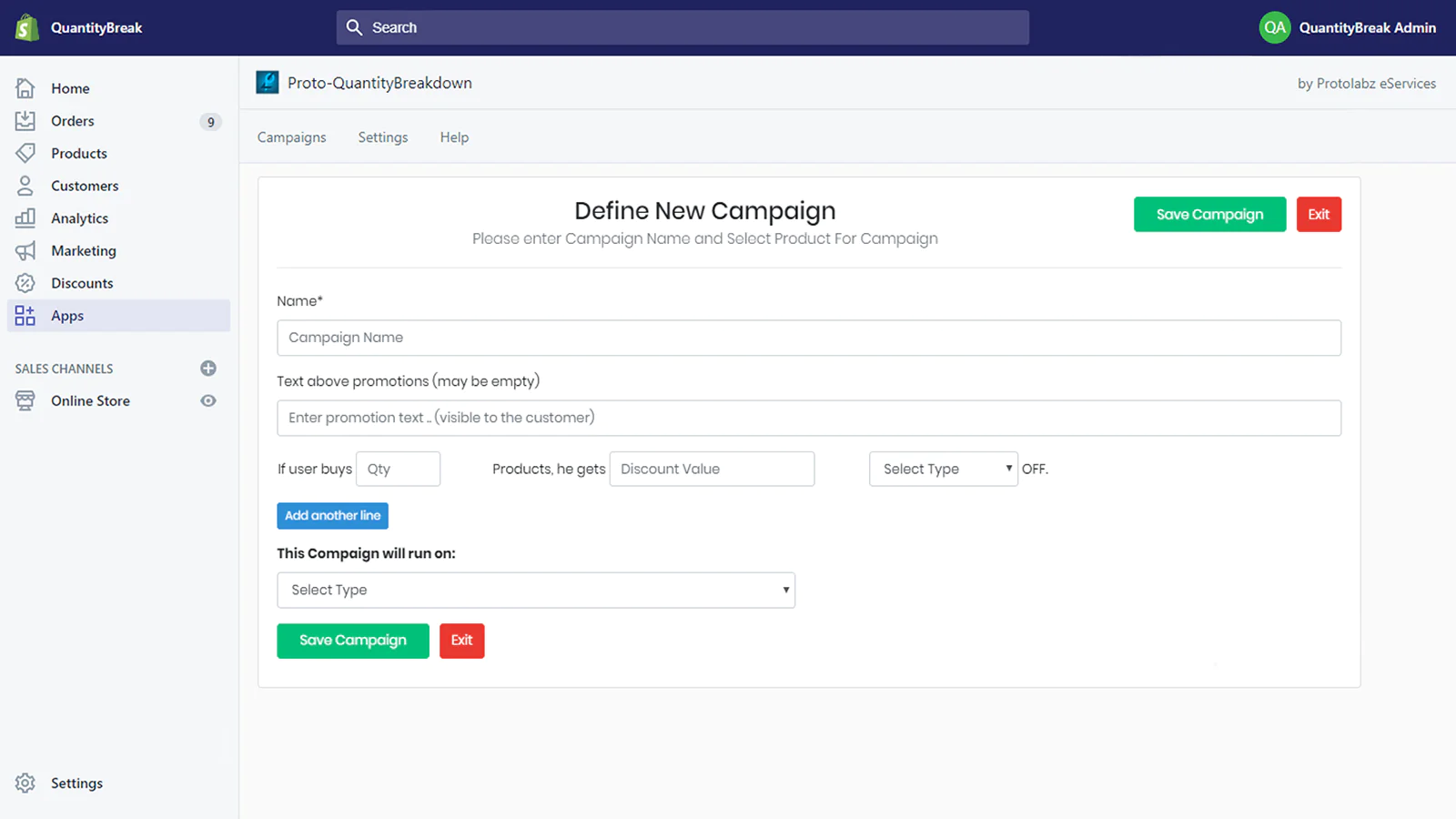Screen dimensions: 1456x819
Task: Open Marketing via the megaphone icon
Action: pyautogui.click(x=25, y=251)
